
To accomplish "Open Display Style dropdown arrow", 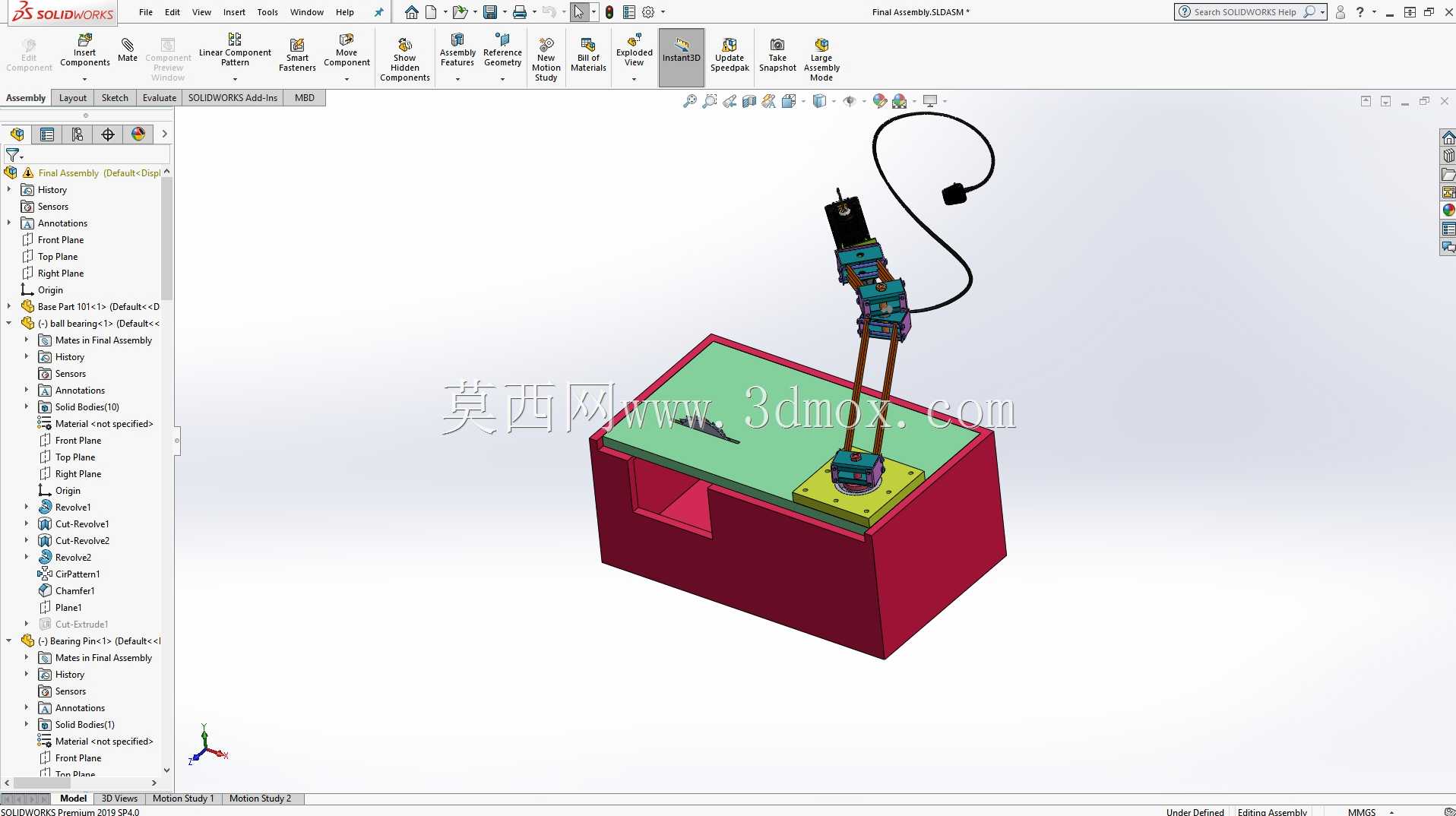I will (834, 101).
